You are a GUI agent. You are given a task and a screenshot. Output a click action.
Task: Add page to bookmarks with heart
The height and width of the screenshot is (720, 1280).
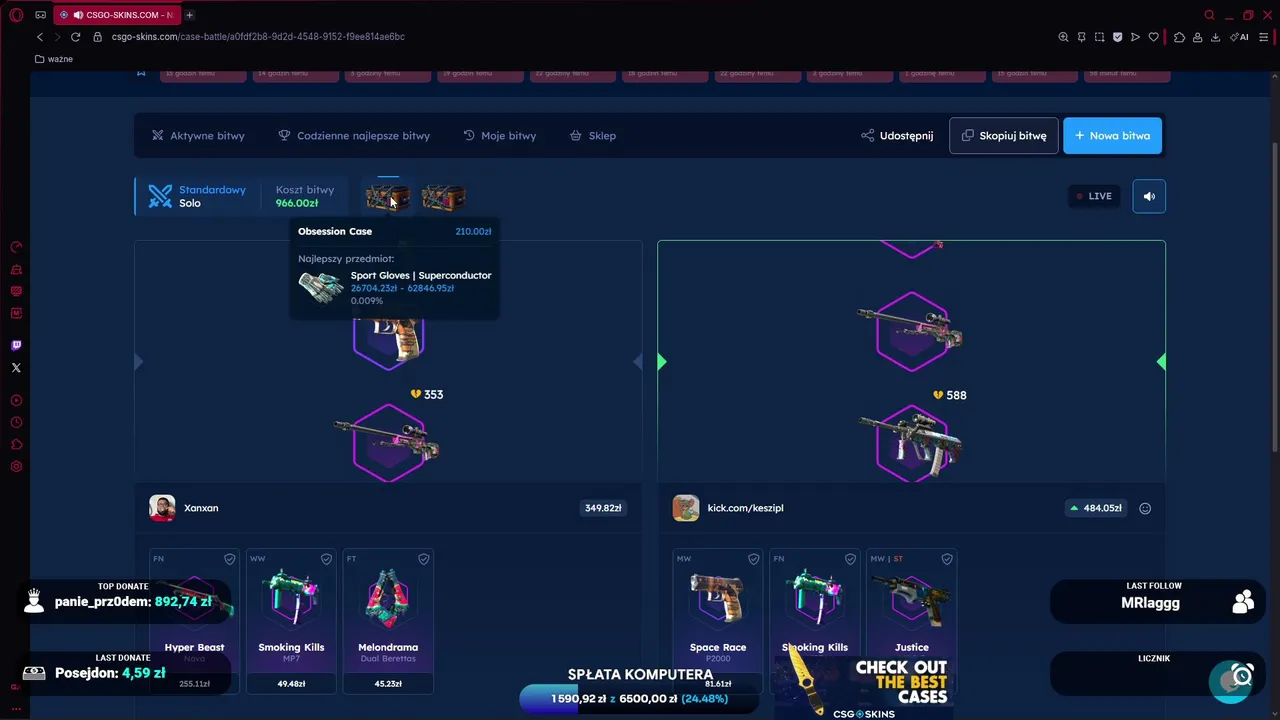point(1153,37)
